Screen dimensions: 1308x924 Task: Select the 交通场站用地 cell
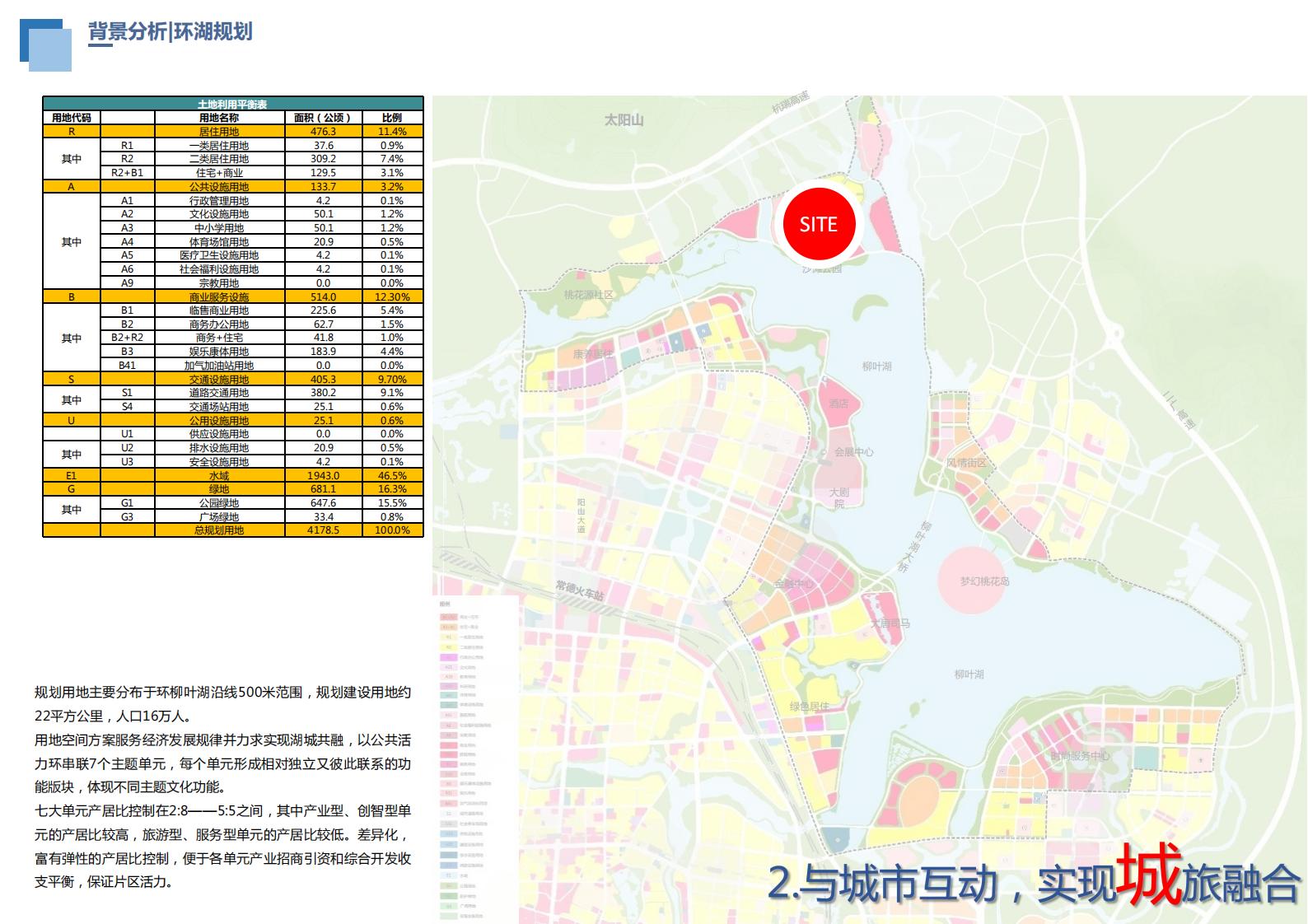(219, 407)
